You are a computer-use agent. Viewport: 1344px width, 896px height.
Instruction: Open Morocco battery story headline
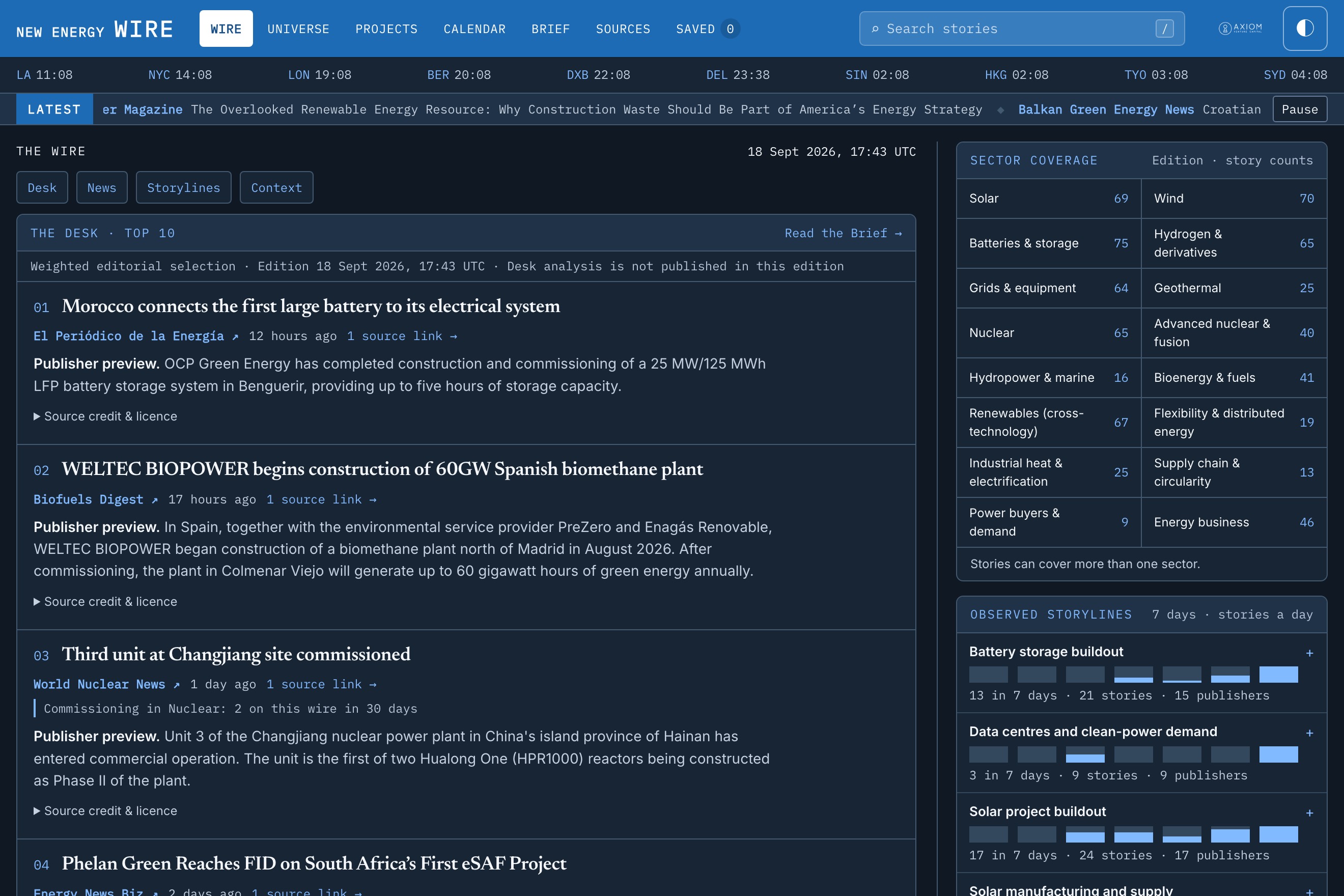pyautogui.click(x=311, y=306)
